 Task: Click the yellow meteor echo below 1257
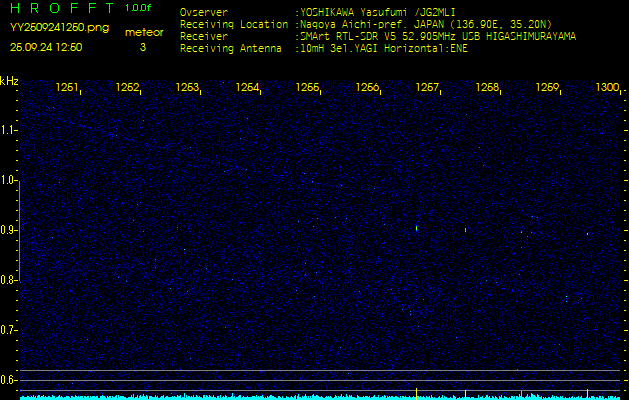417,229
